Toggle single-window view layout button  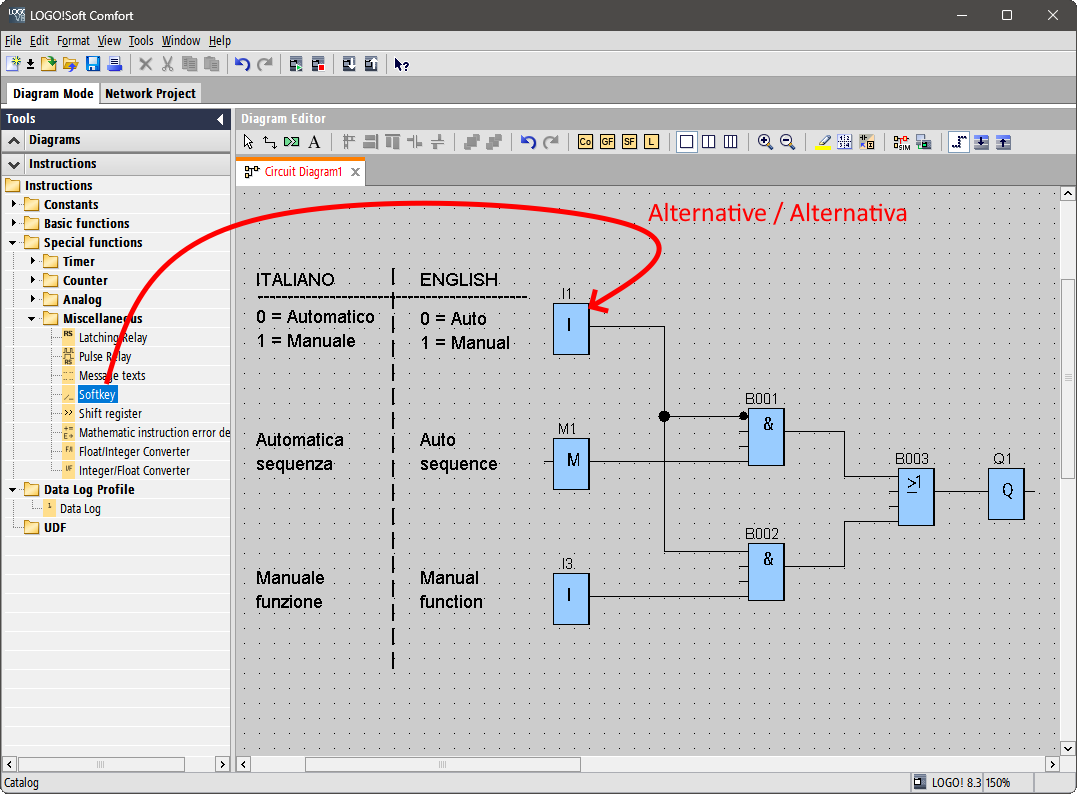(x=686, y=142)
